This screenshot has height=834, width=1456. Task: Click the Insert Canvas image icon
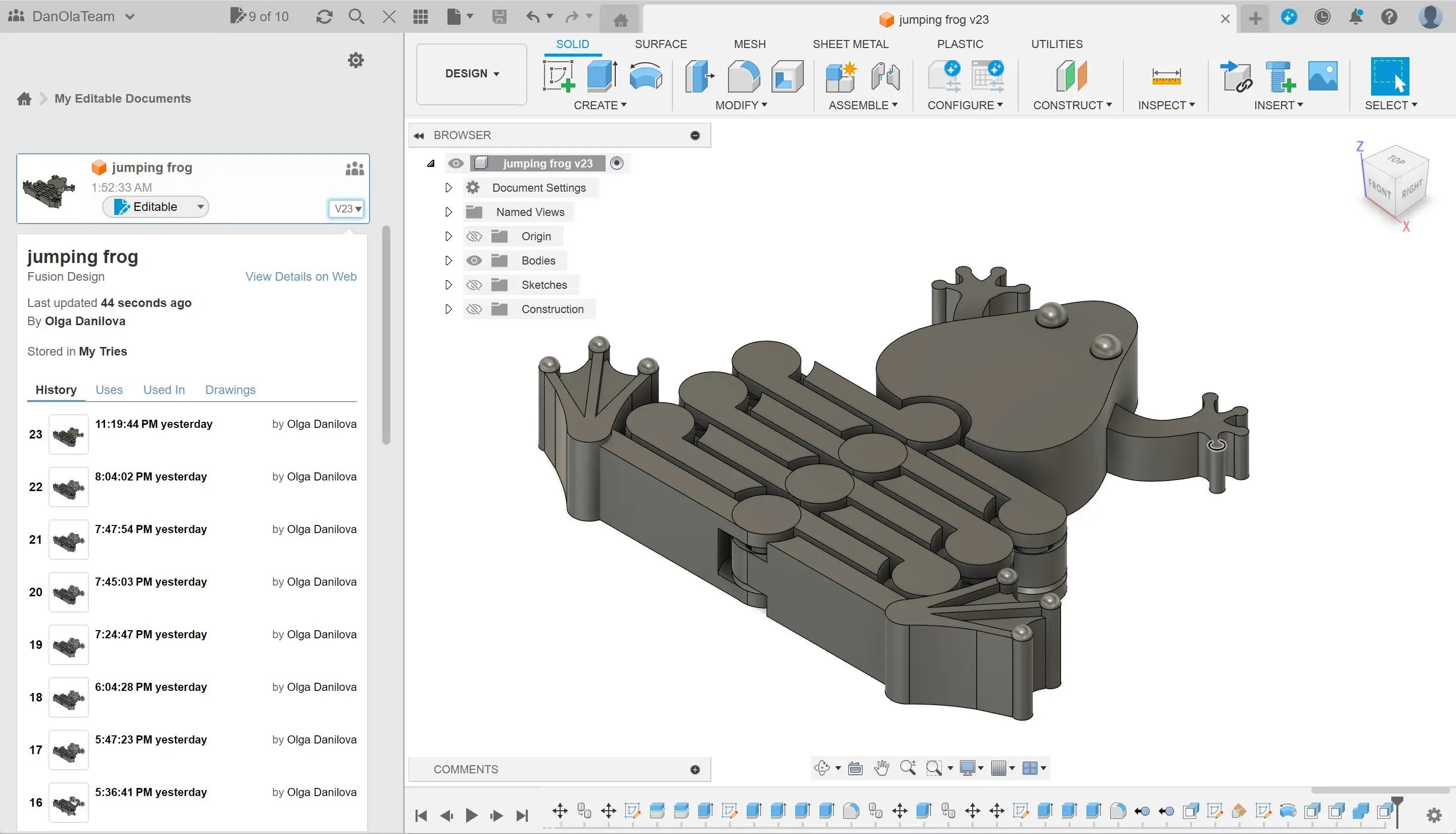1323,76
